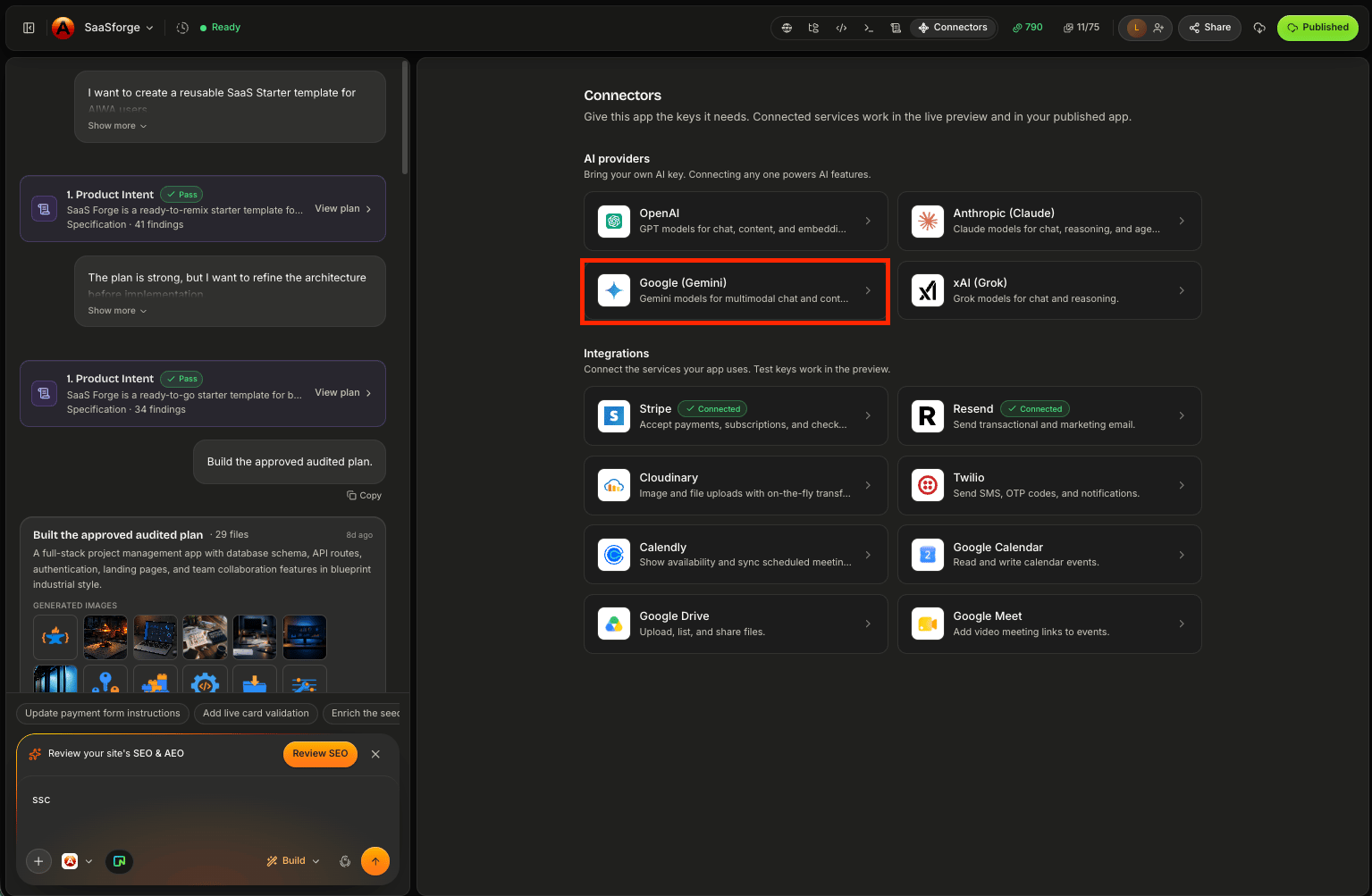Open the Resend integration card
1372x896 pixels.
[1049, 415]
